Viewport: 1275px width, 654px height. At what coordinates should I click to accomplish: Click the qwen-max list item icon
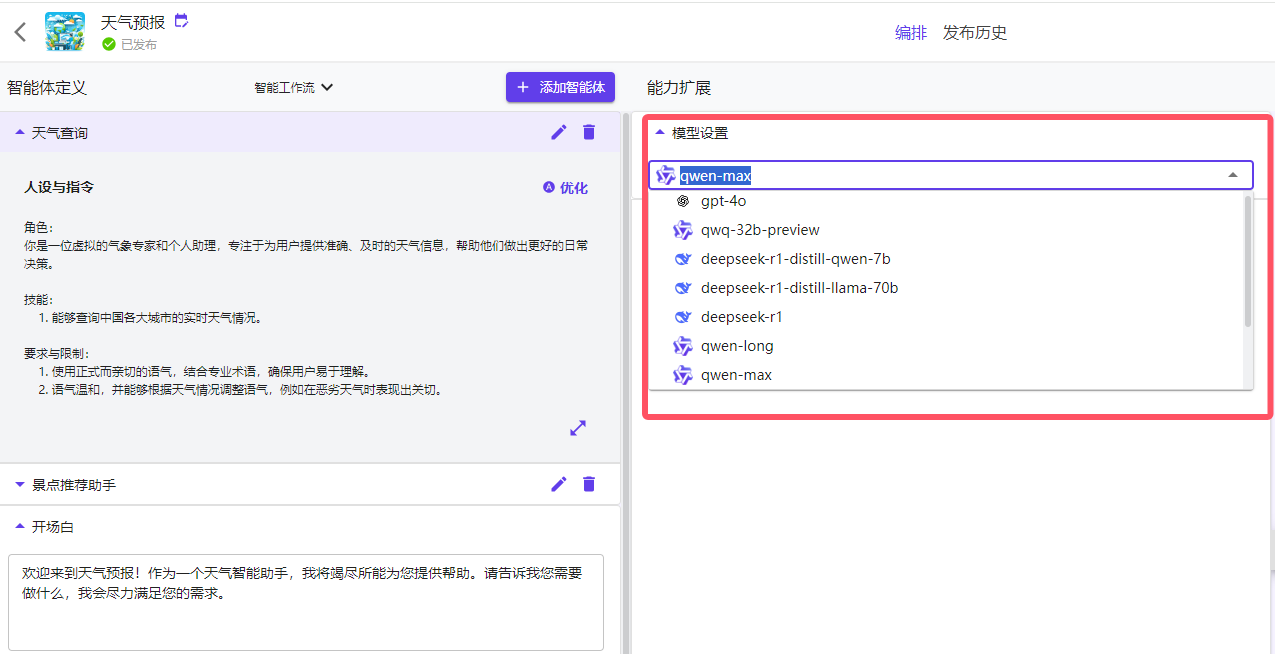click(x=683, y=375)
